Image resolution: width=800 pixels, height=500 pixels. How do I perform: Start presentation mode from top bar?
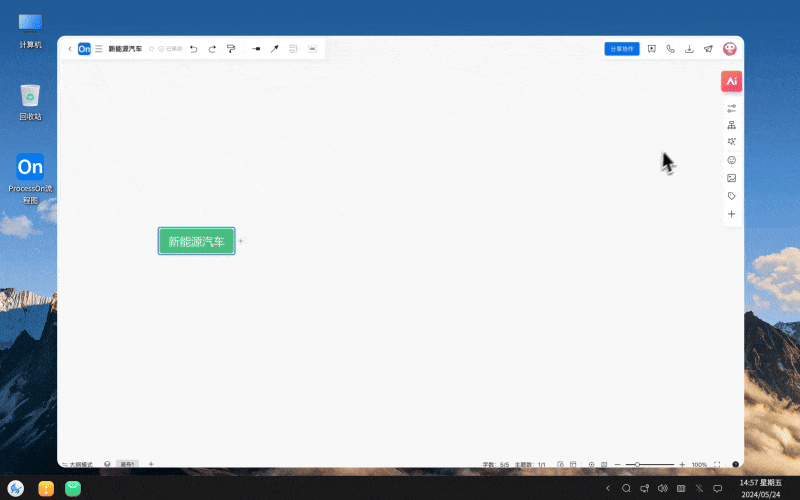tap(651, 48)
